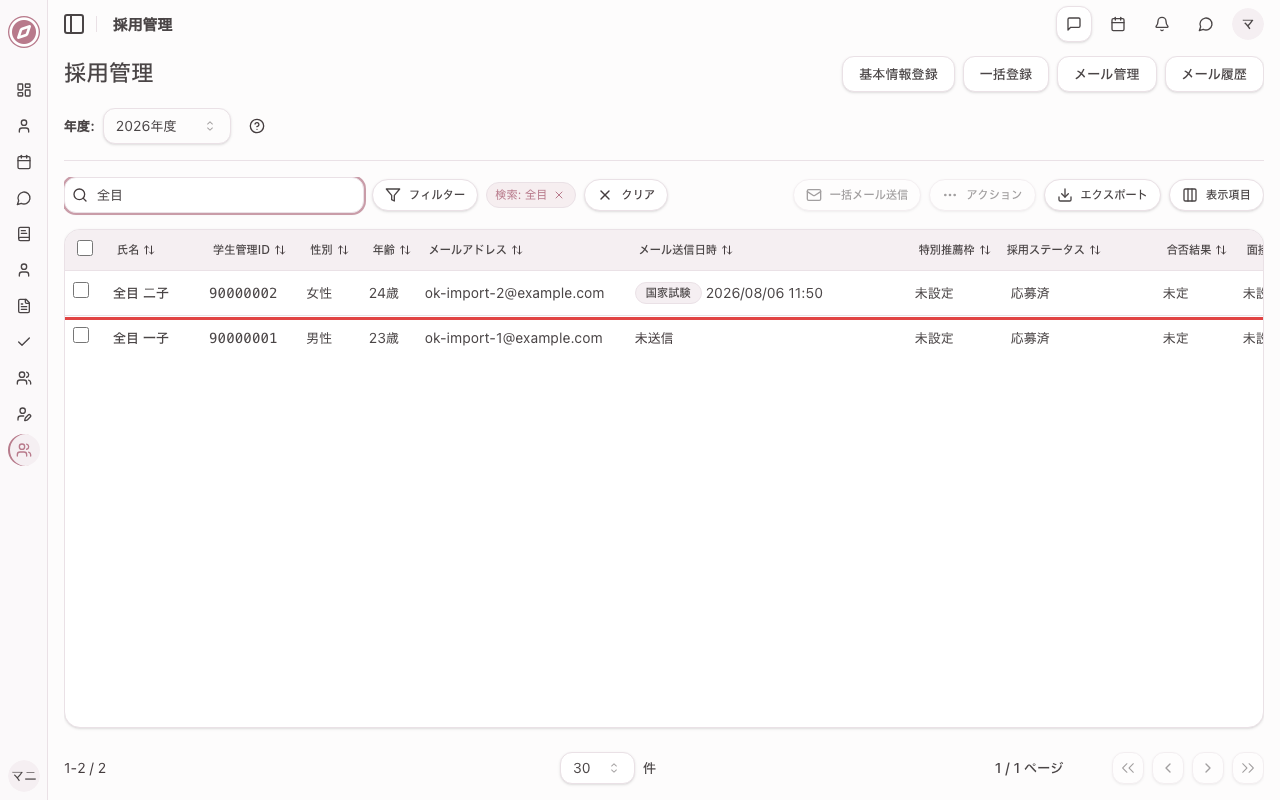Click the search field containing 全目

(x=214, y=195)
